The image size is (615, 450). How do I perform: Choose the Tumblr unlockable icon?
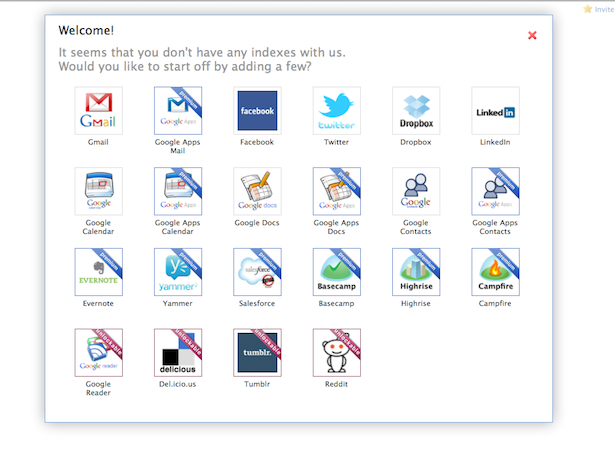click(257, 353)
